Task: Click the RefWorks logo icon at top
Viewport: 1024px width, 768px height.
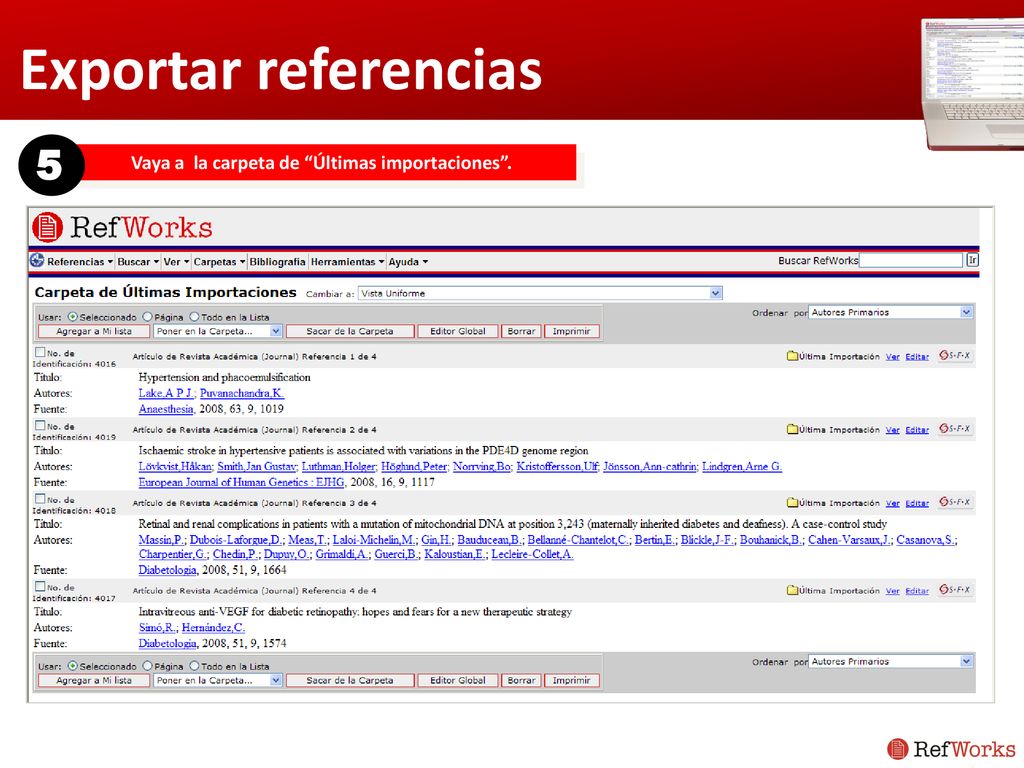Action: tap(48, 227)
